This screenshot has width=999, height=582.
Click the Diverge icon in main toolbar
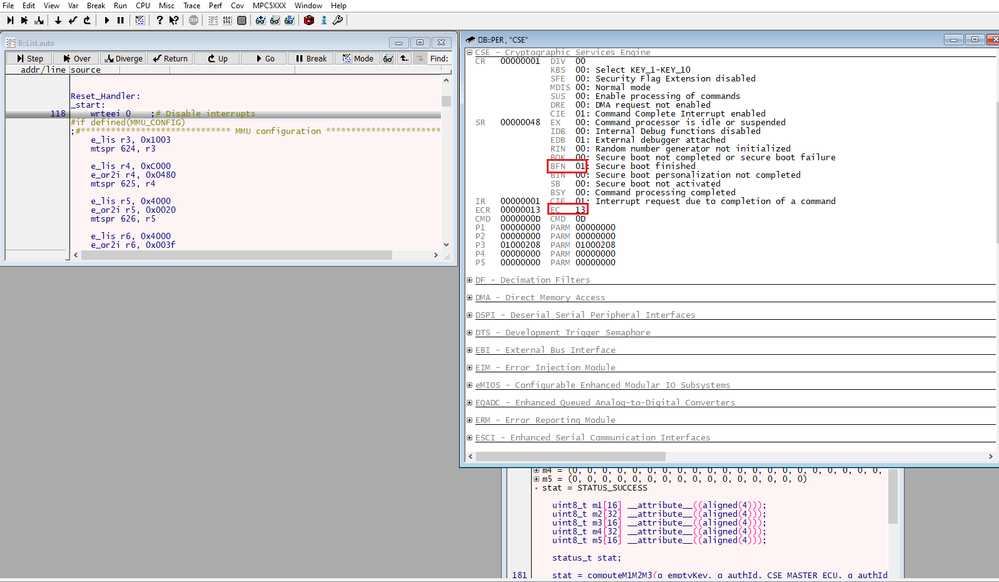pos(39,20)
